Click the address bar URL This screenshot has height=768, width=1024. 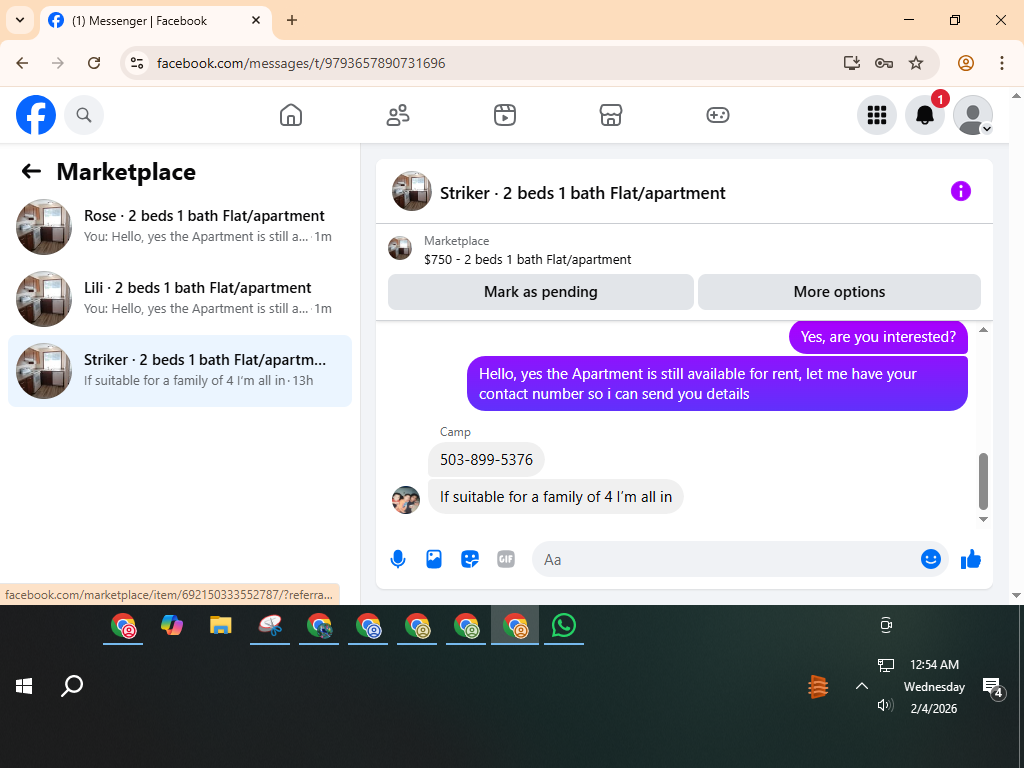click(x=301, y=63)
